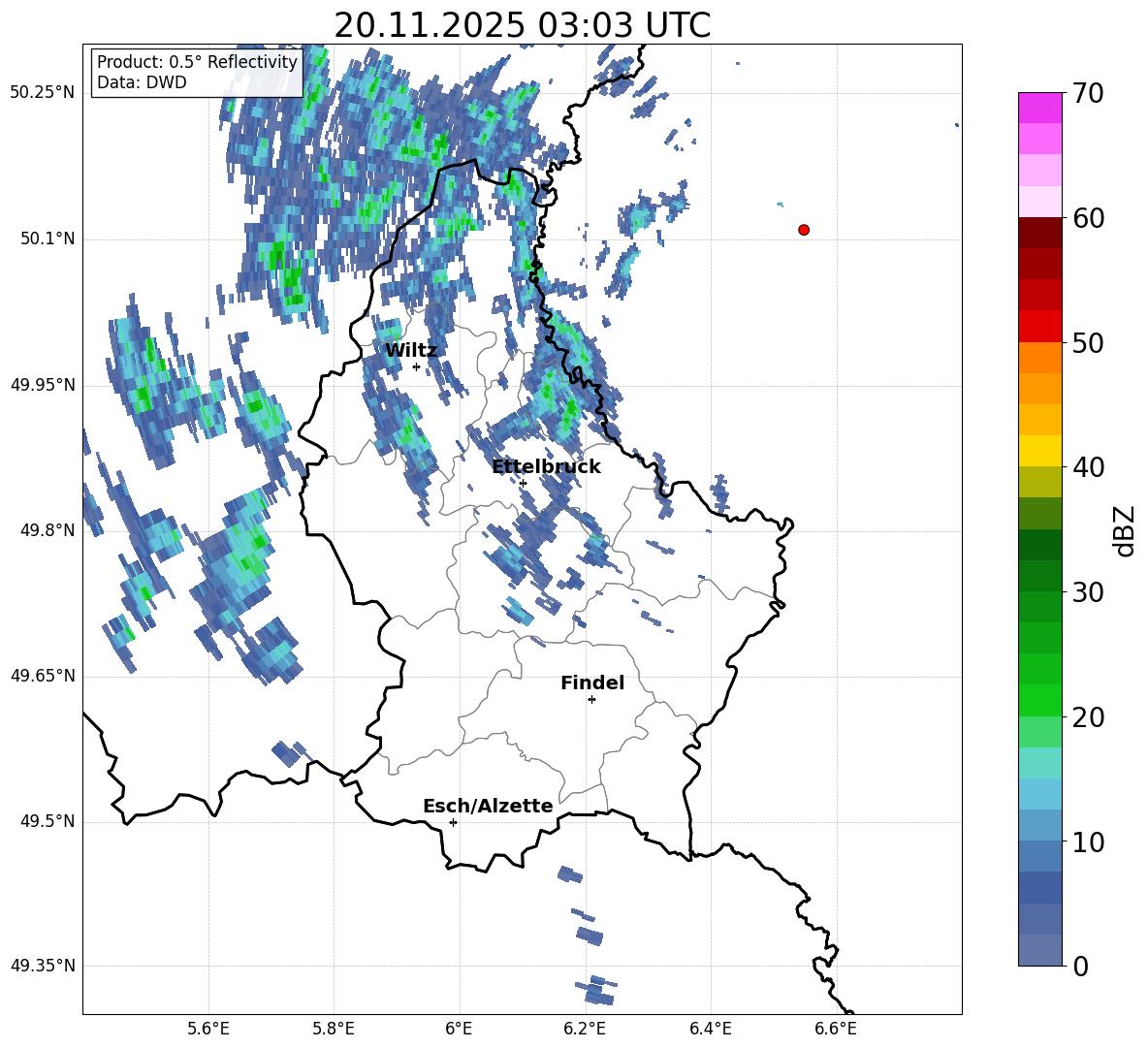Click the red radar site marker dot
The width and height of the screenshot is (1148, 1048).
(x=804, y=230)
